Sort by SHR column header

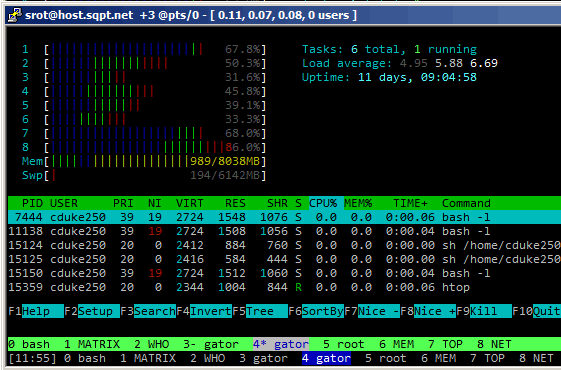tap(277, 203)
